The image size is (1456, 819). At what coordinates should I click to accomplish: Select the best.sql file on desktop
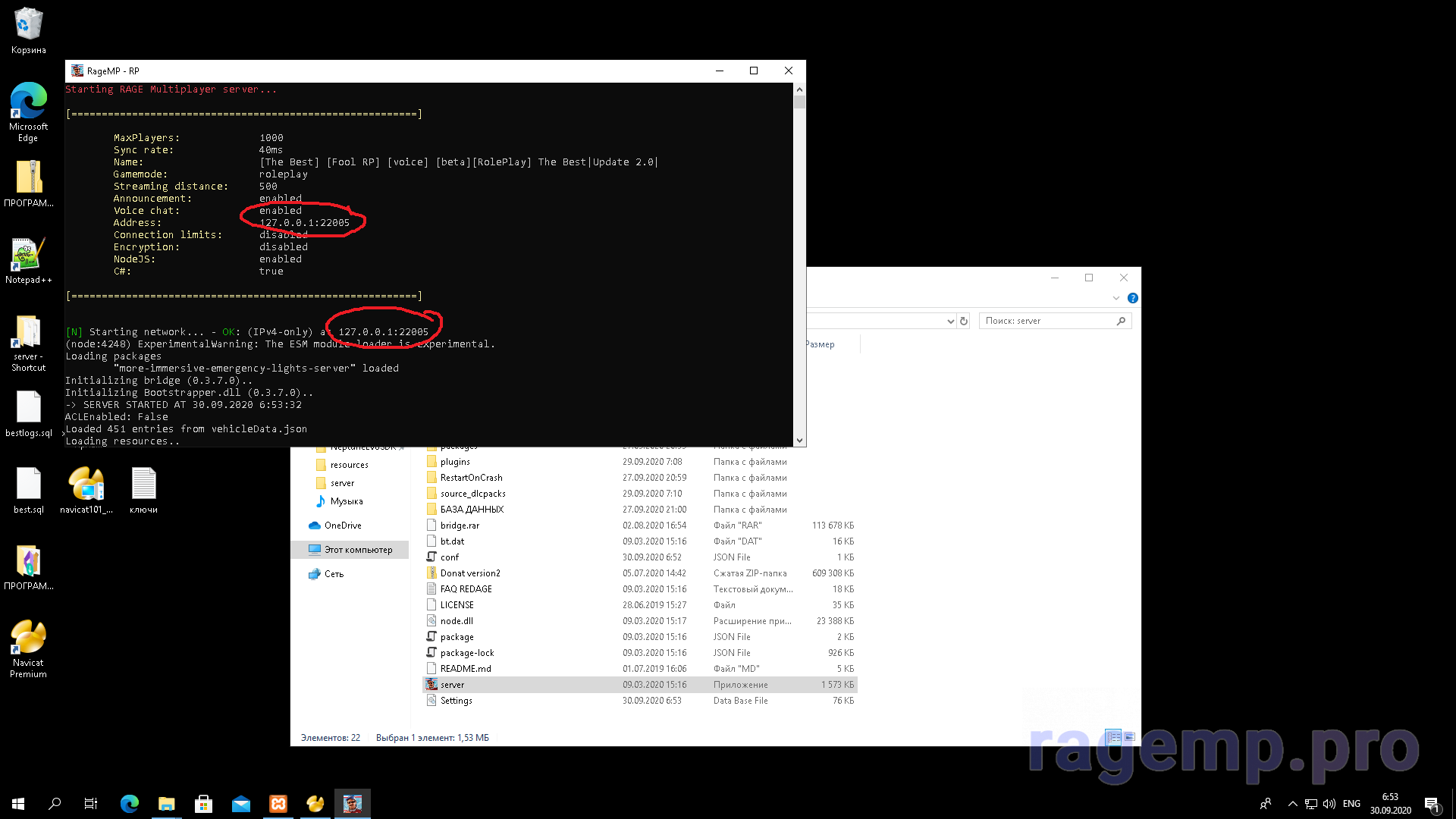[x=28, y=491]
